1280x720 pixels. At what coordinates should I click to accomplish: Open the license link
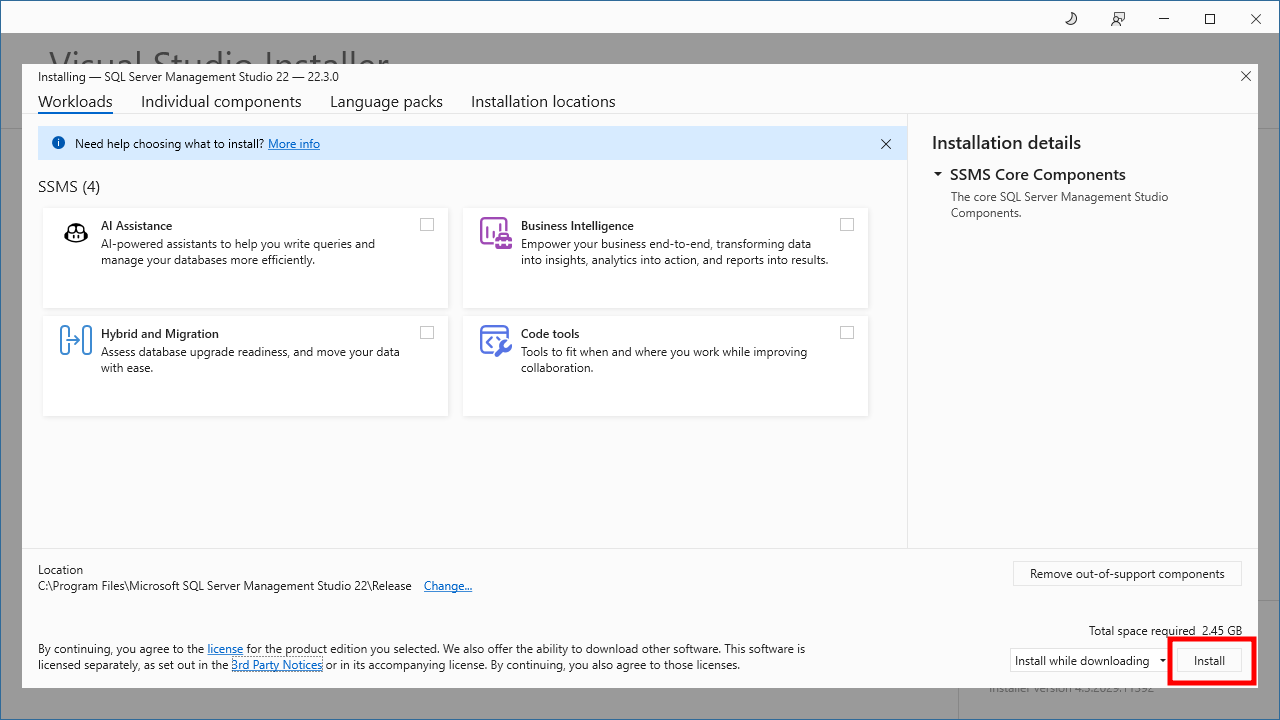point(225,649)
